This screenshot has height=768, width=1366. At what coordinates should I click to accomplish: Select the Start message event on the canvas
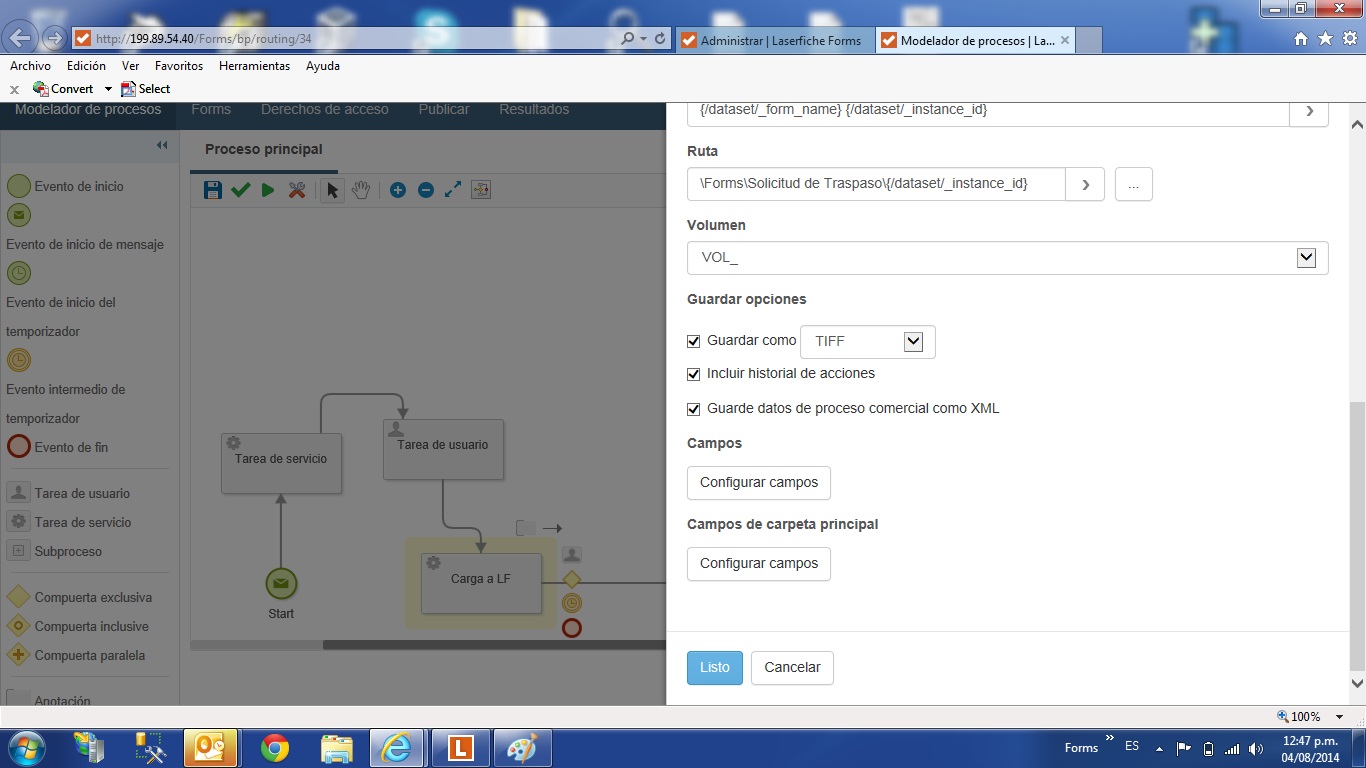(x=281, y=584)
